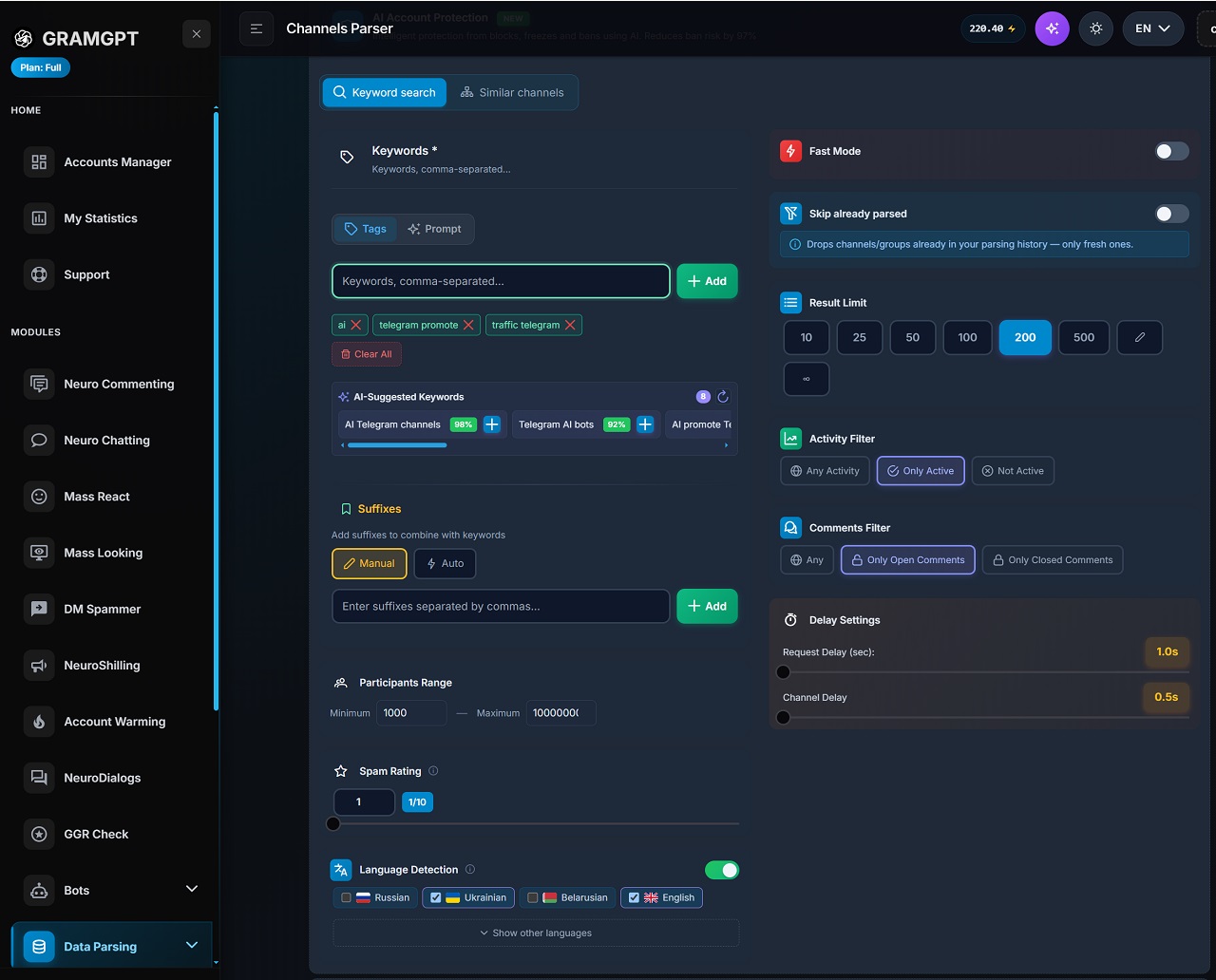
Task: Select Auto suffixes mode
Action: pyautogui.click(x=445, y=563)
